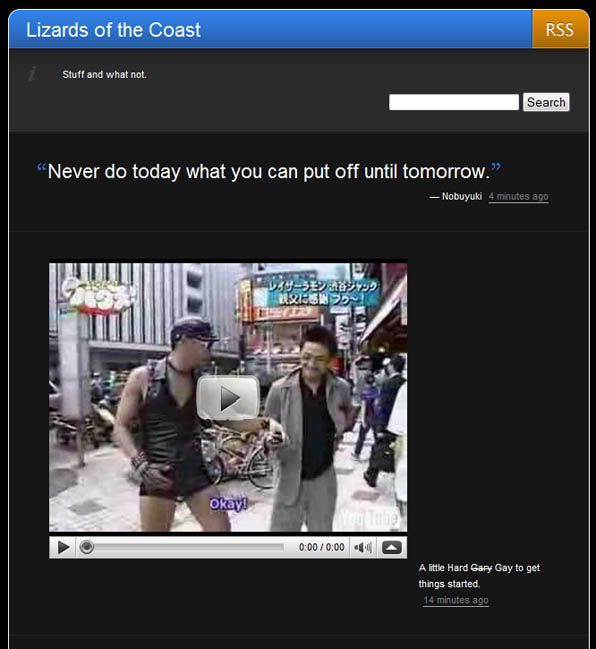The image size is (596, 649).
Task: Open the '14 minutes ago' post permalink
Action: click(x=456, y=600)
